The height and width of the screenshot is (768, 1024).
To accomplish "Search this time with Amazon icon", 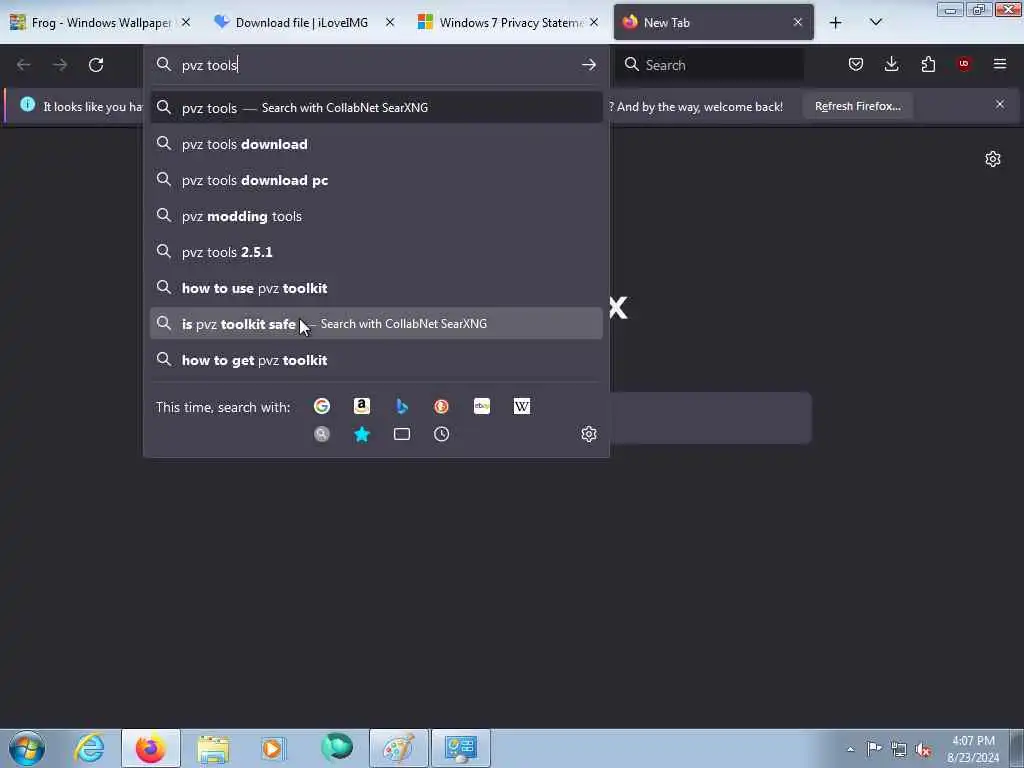I will (362, 406).
